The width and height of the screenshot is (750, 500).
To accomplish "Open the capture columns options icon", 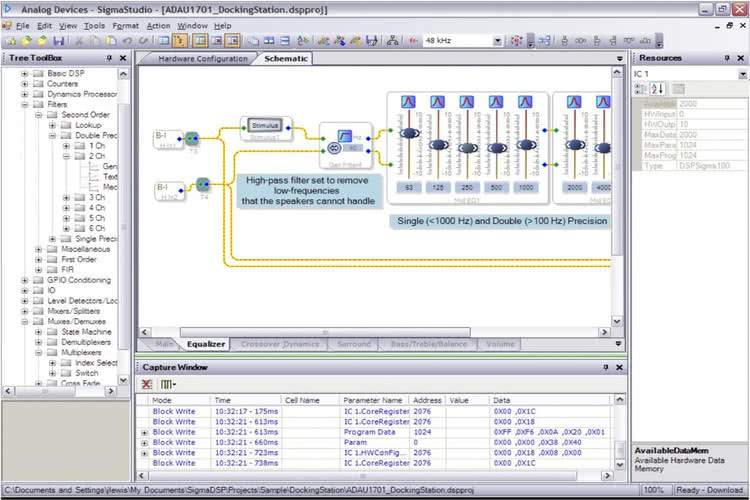I will pyautogui.click(x=166, y=384).
